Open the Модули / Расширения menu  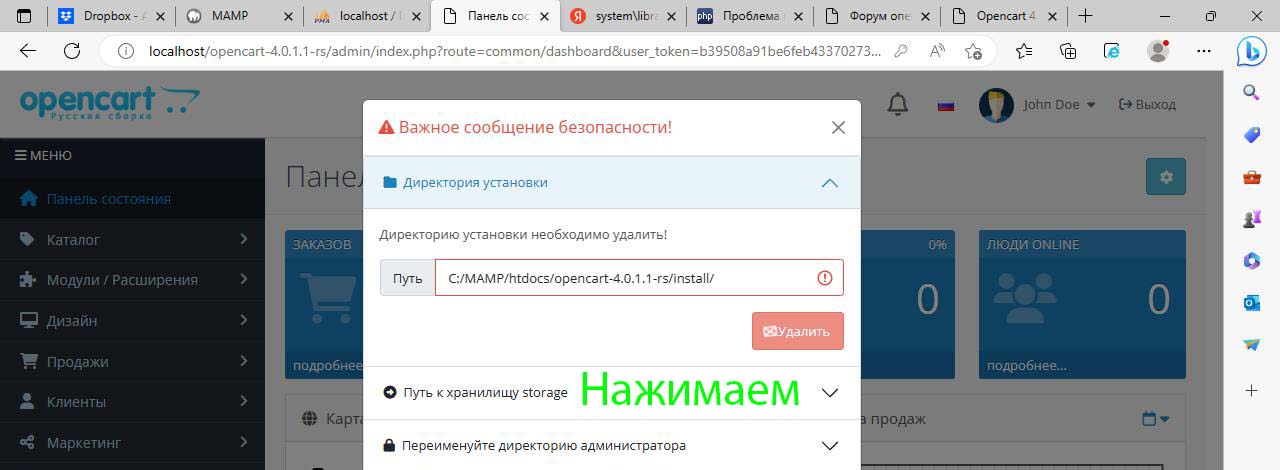132,280
